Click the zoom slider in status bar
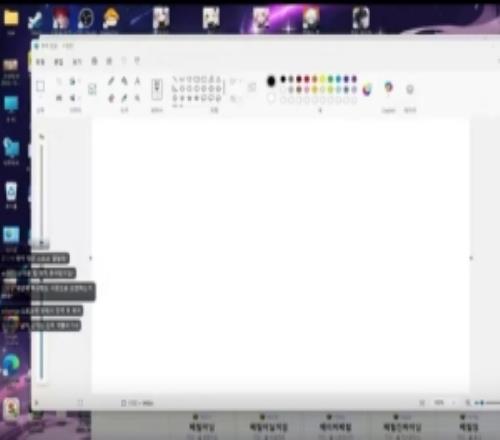Image resolution: width=500 pixels, height=440 pixels. coord(487,403)
